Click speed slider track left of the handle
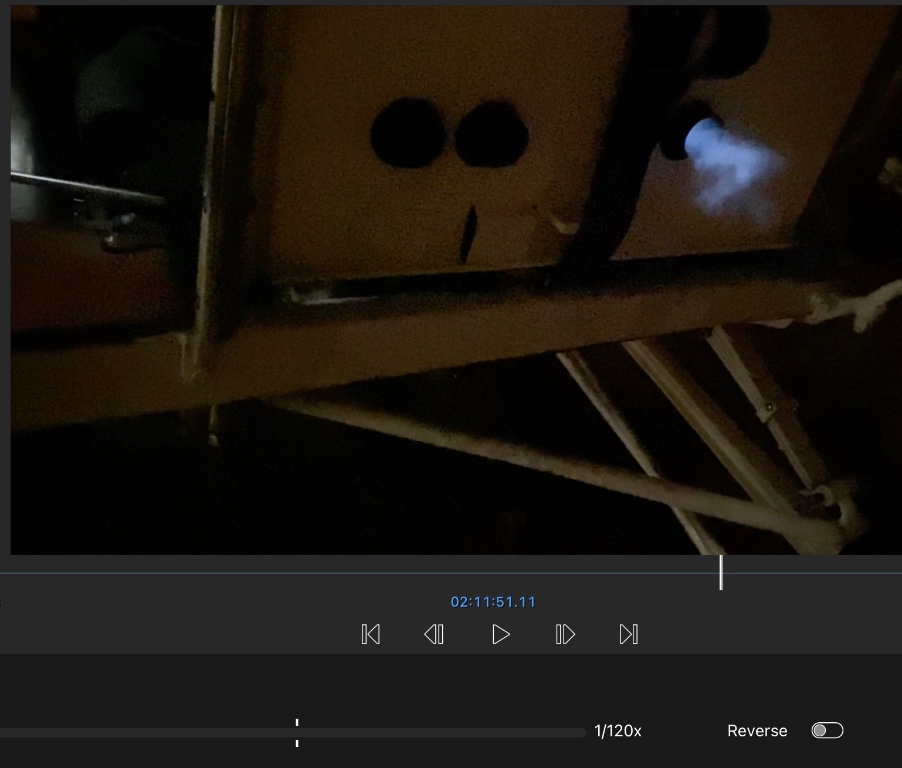Viewport: 902px width, 768px height. (150, 733)
